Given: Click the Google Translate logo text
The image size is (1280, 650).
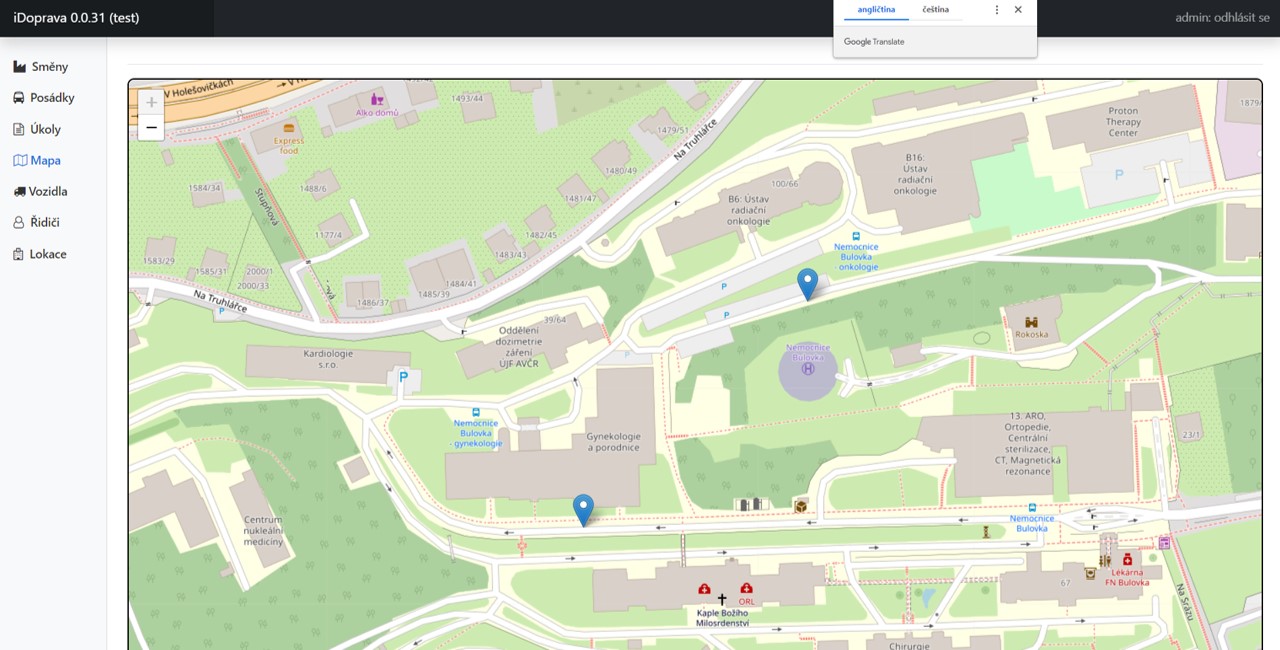Looking at the screenshot, I should click(874, 42).
